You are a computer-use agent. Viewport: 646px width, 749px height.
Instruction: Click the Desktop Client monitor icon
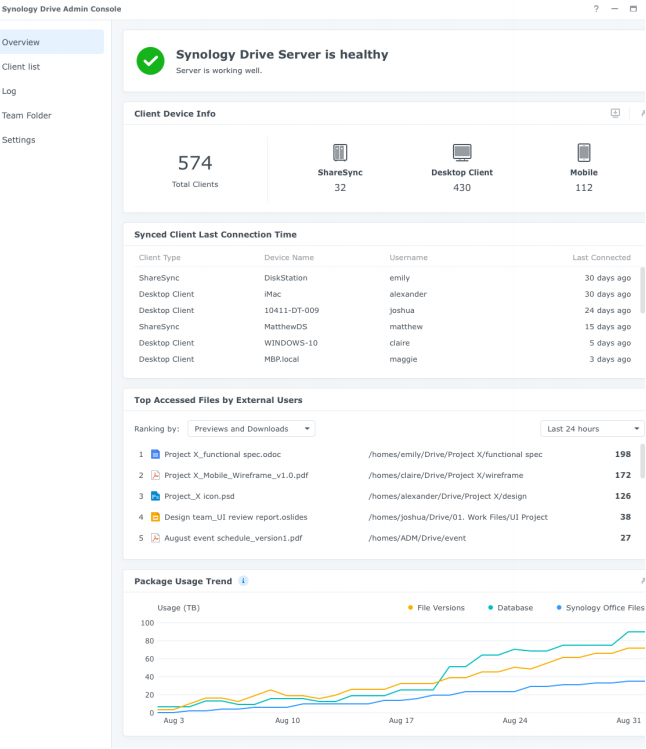461,153
